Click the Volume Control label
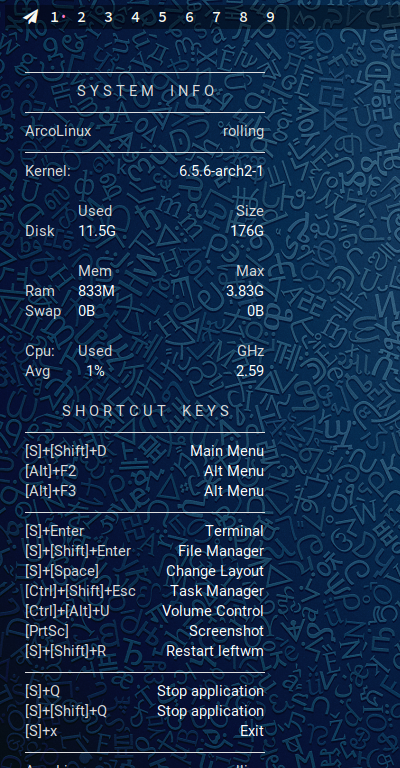 213,611
